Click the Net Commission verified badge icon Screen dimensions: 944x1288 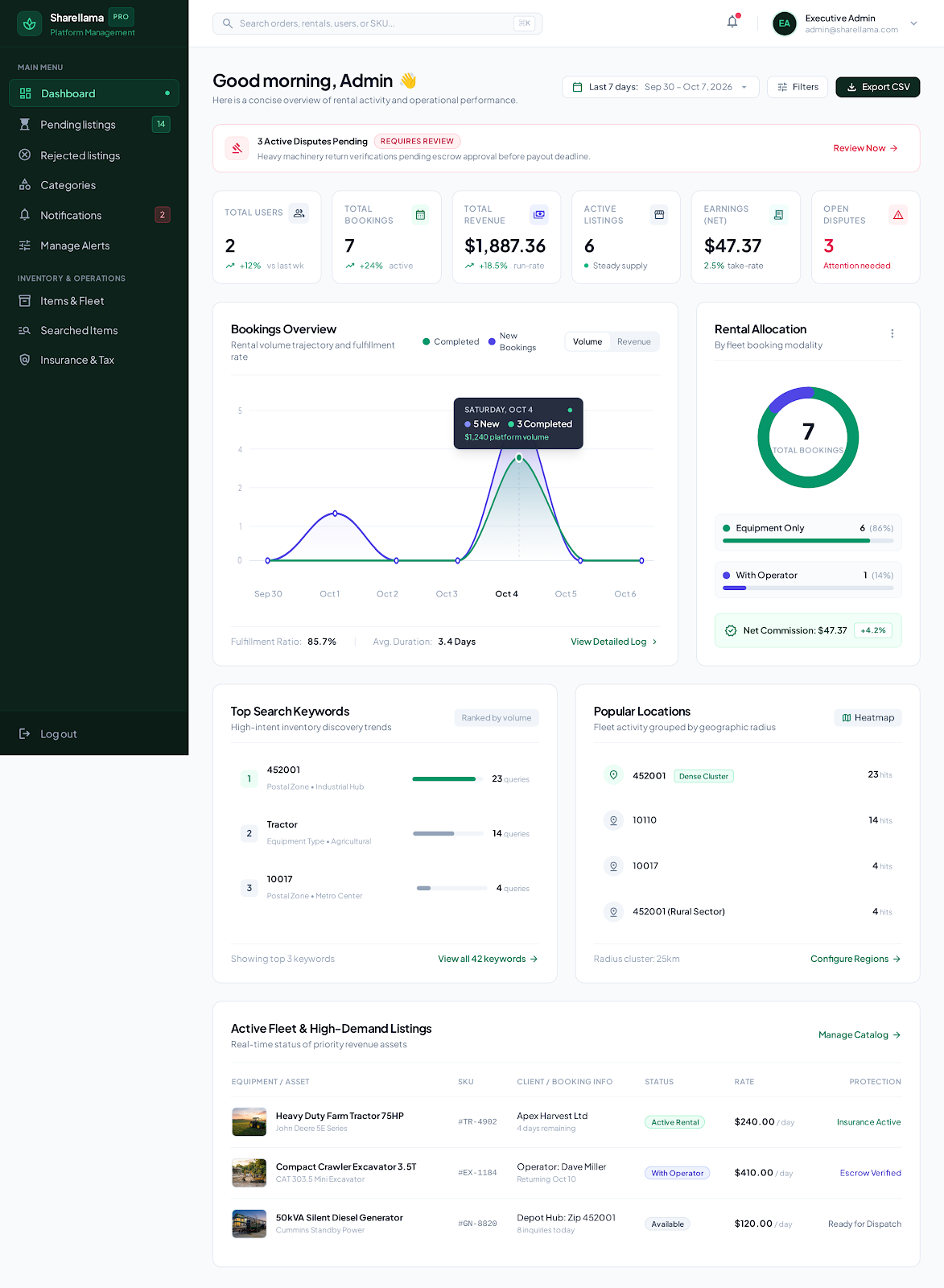click(731, 630)
